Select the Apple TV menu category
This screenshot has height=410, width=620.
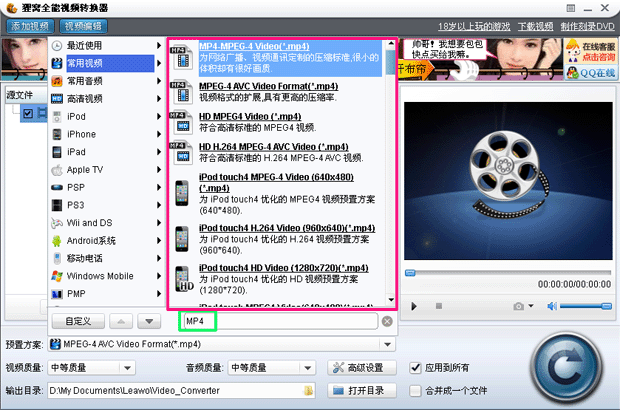pyautogui.click(x=107, y=170)
